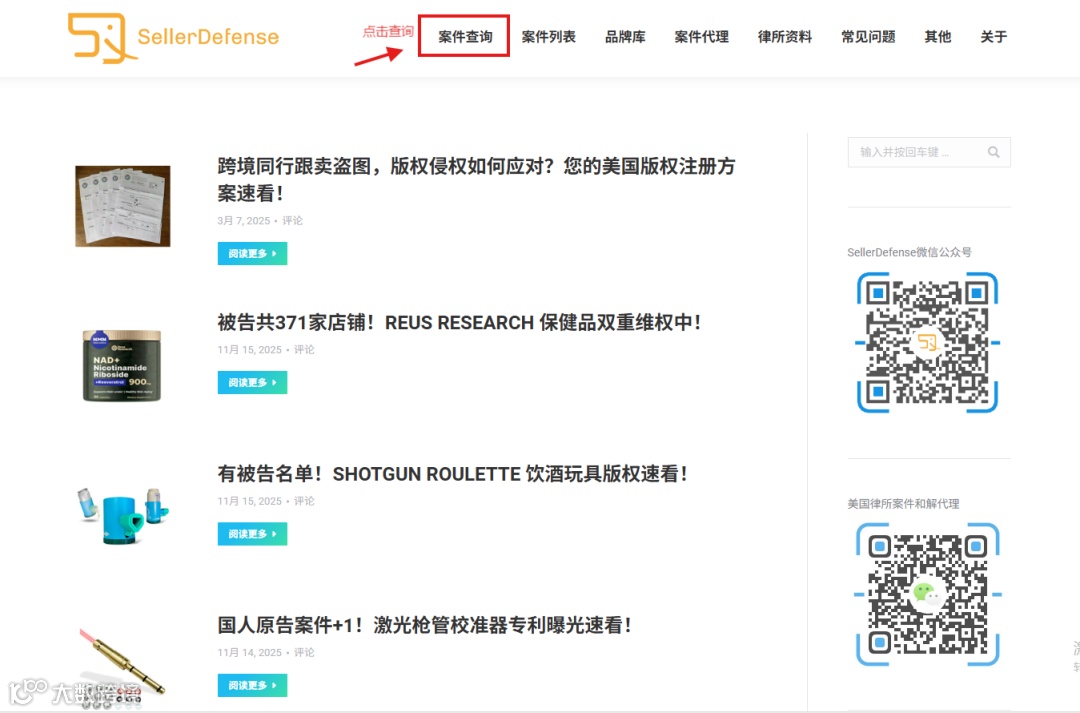Open the REUS RESEARCH 保健品 article title
This screenshot has width=1080, height=713.
coord(459,322)
